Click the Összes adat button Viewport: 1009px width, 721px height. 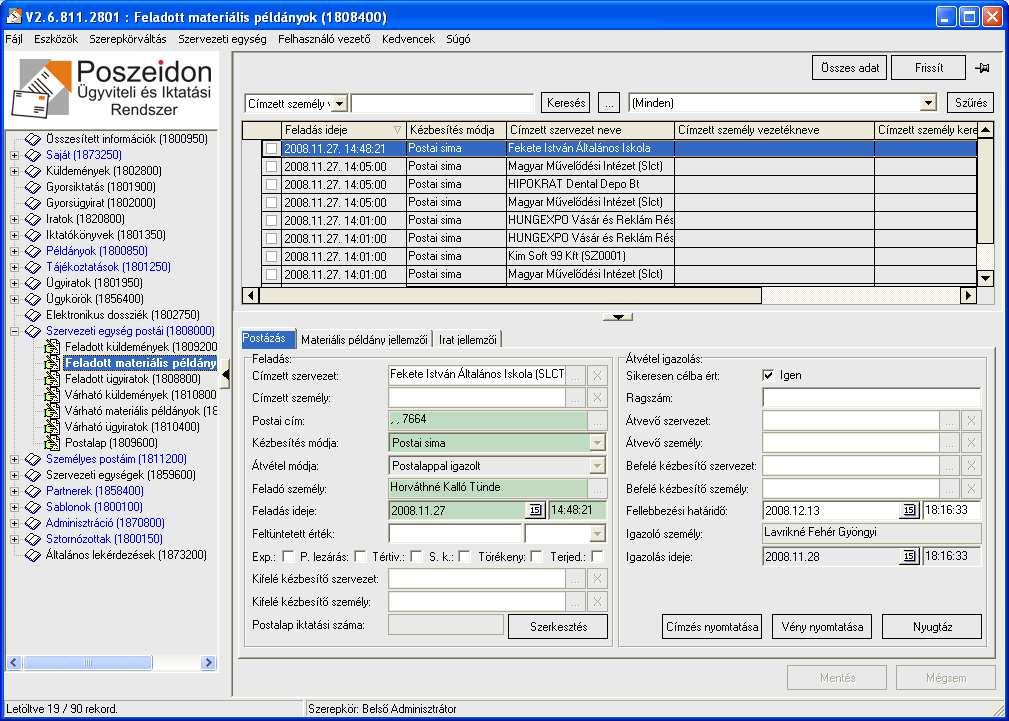point(850,68)
